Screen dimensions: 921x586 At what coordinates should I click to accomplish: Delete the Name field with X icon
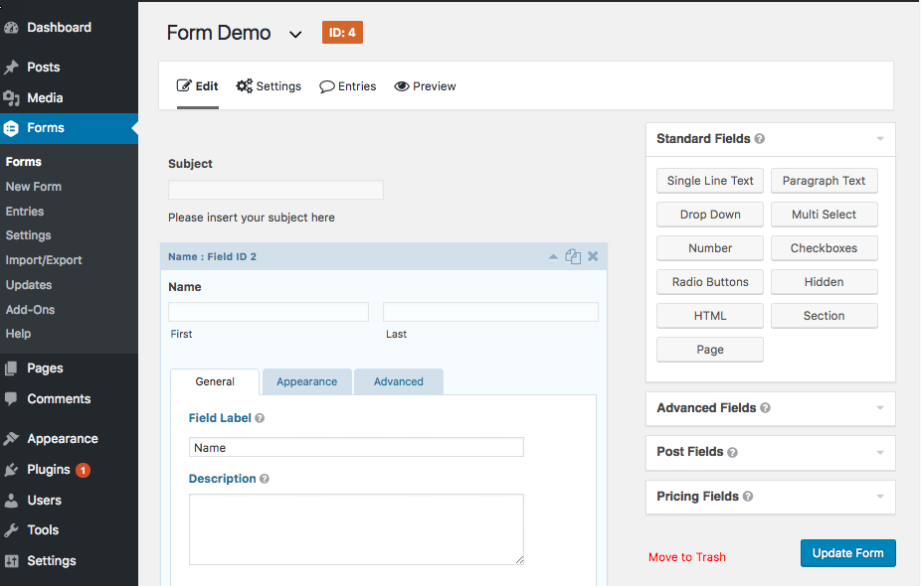pyautogui.click(x=593, y=257)
